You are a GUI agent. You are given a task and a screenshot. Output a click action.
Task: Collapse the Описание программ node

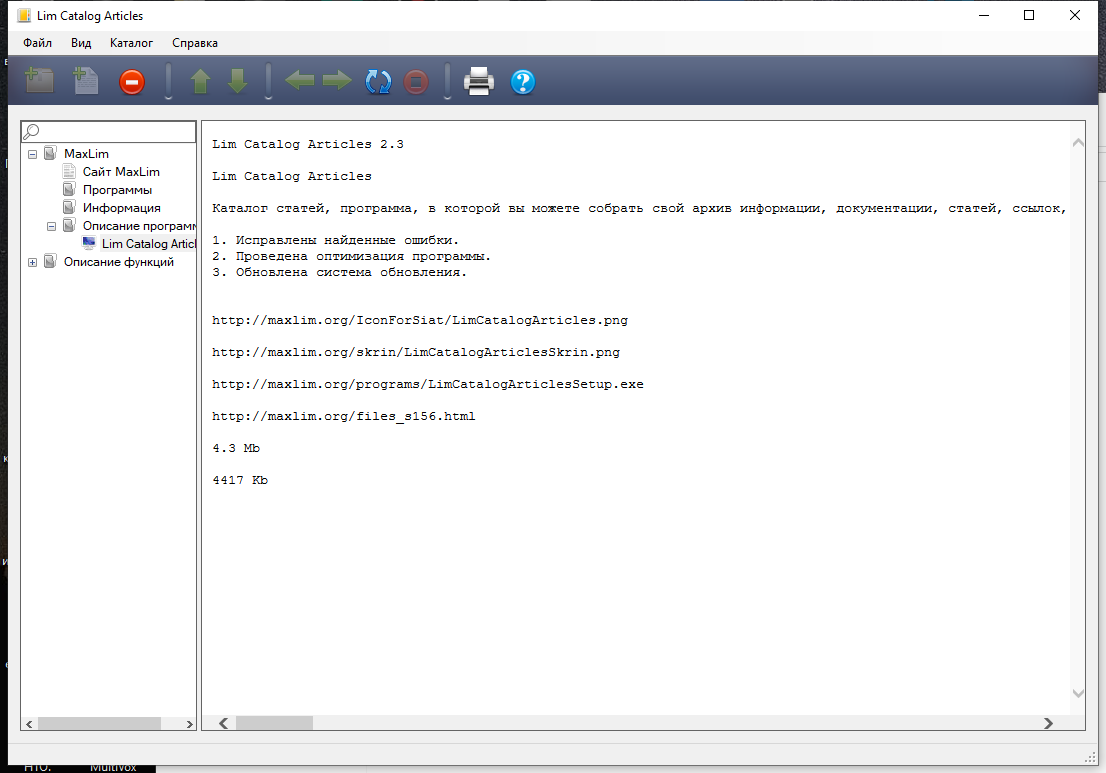[x=52, y=226]
